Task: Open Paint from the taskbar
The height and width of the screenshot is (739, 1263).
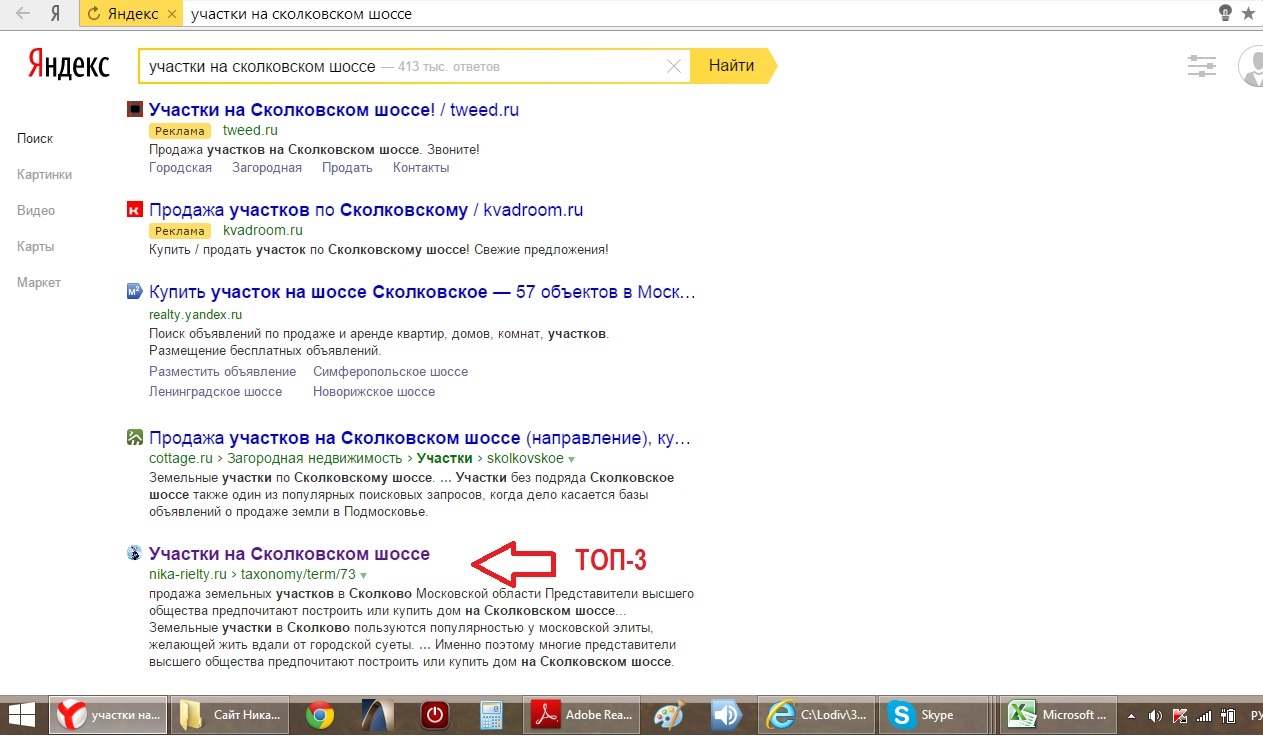Action: (670, 716)
